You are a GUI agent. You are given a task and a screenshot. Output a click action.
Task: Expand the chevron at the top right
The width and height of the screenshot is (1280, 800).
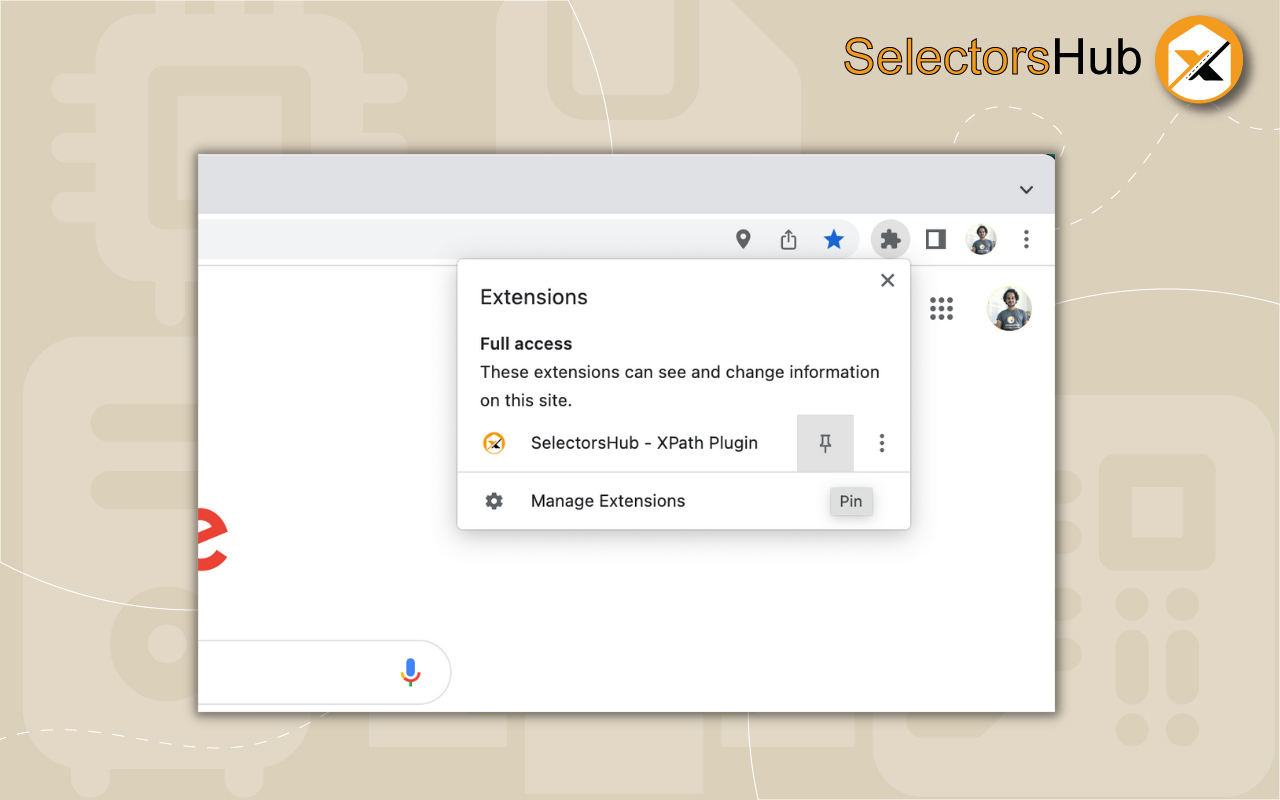[x=1026, y=189]
